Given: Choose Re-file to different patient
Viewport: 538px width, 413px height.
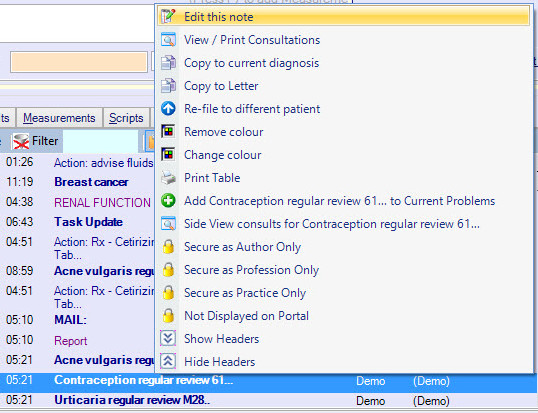Looking at the screenshot, I should 343,109.
